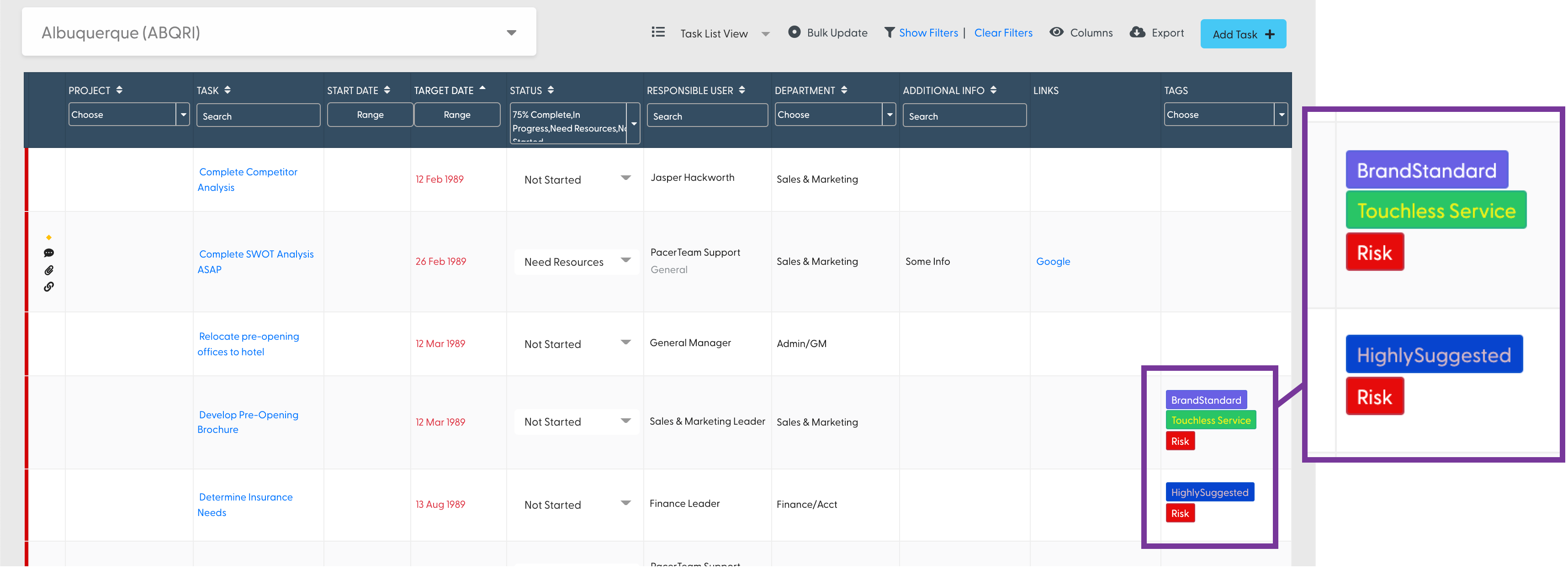The width and height of the screenshot is (1568, 569).
Task: Sort by Start Date column
Action: click(387, 90)
